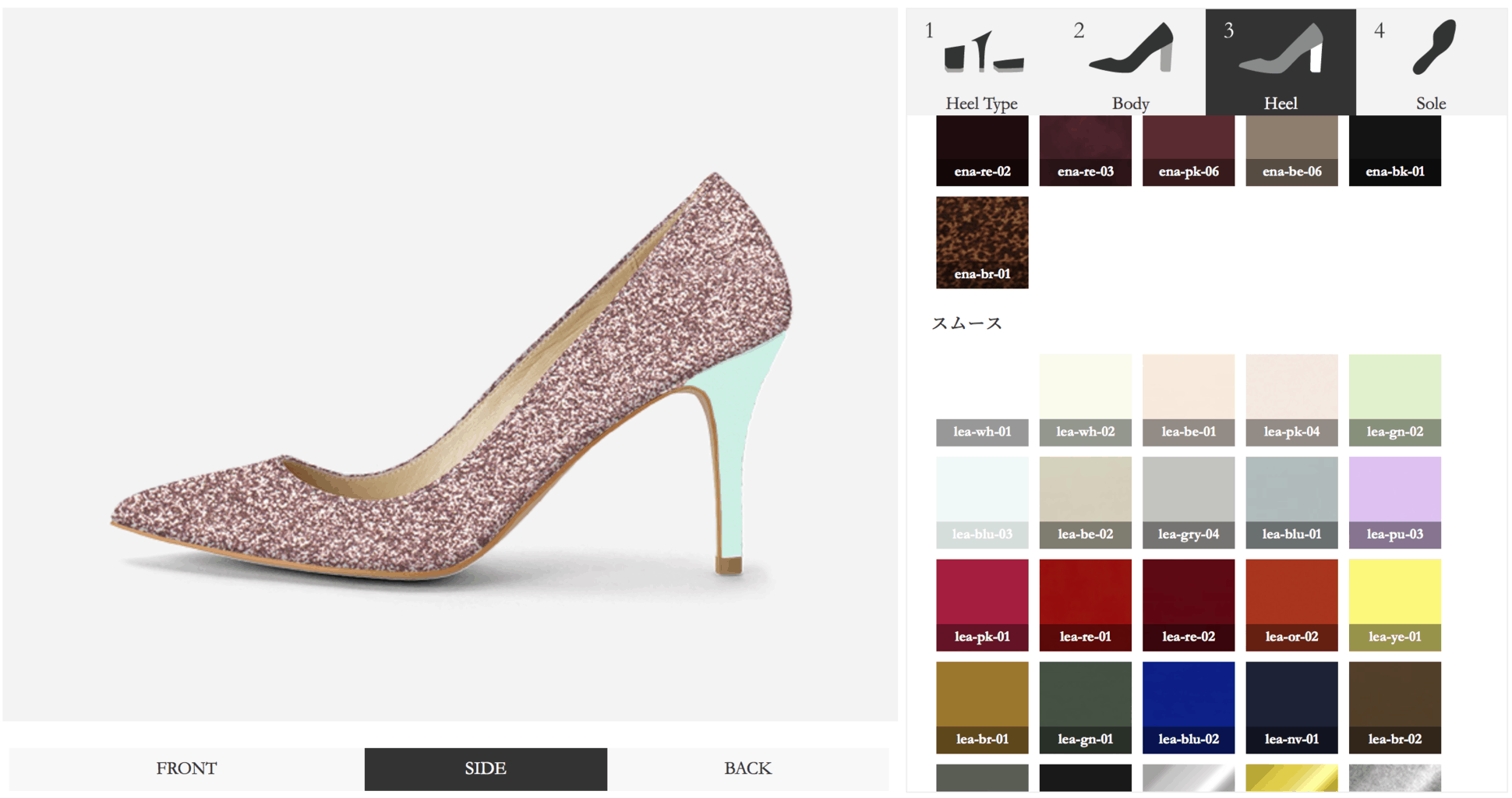Pick the leopard ena-br-01 swatch

point(982,242)
